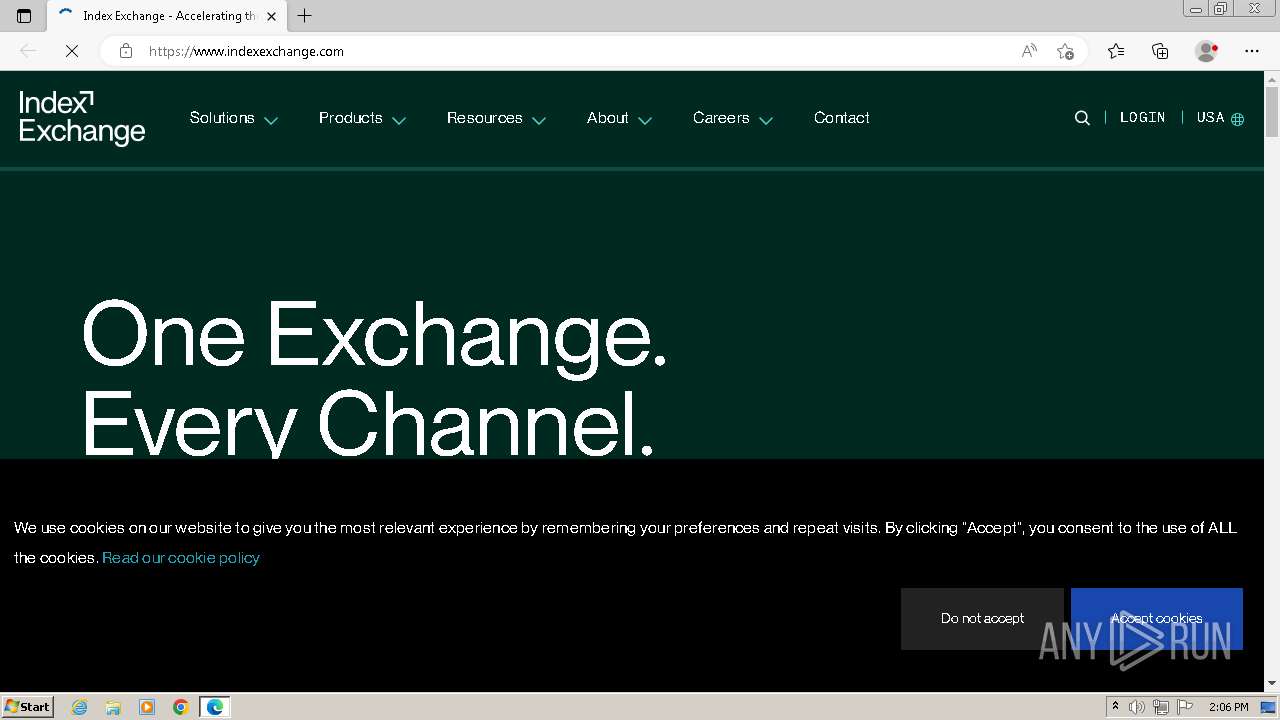
Task: Open volume control in tray
Action: tap(1137, 707)
